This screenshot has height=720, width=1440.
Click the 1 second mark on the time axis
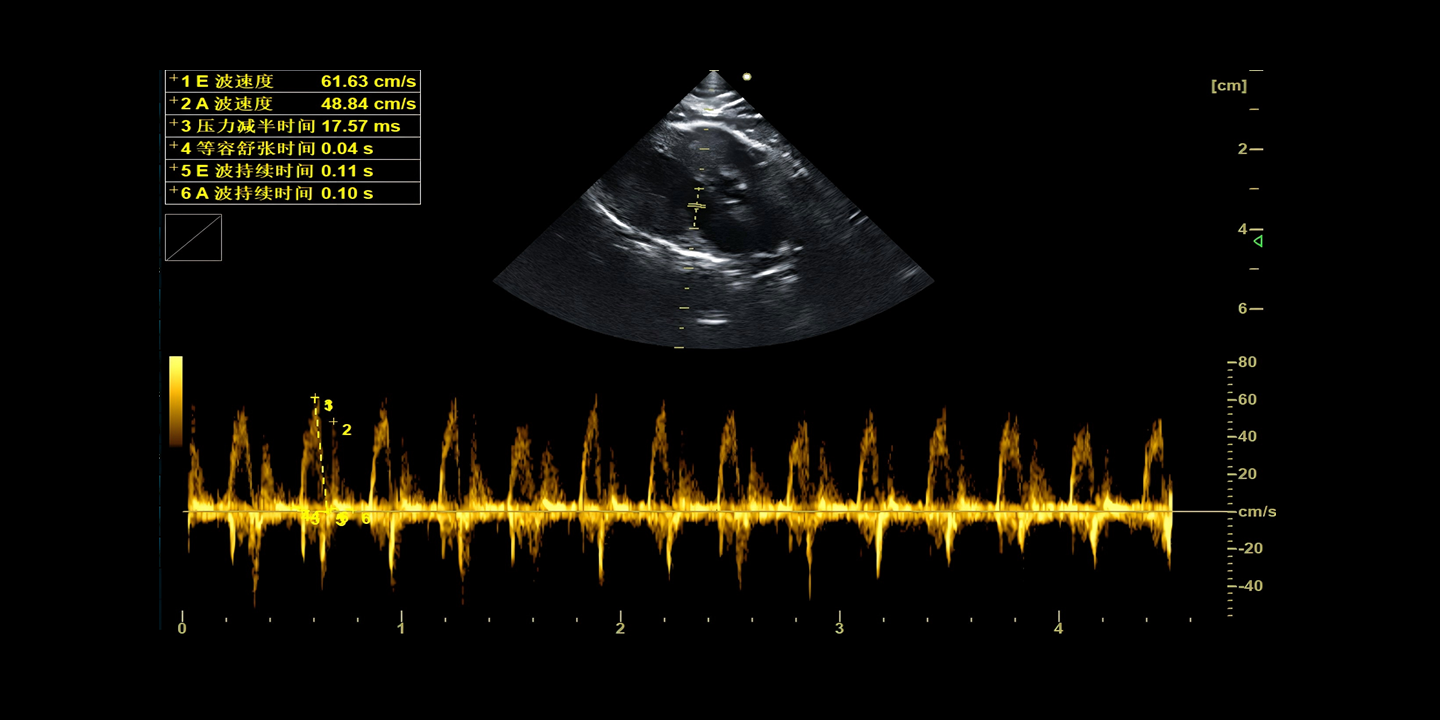click(x=401, y=628)
